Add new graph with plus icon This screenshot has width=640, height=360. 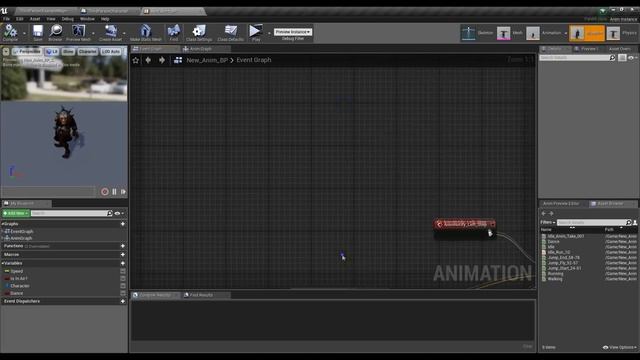122,224
